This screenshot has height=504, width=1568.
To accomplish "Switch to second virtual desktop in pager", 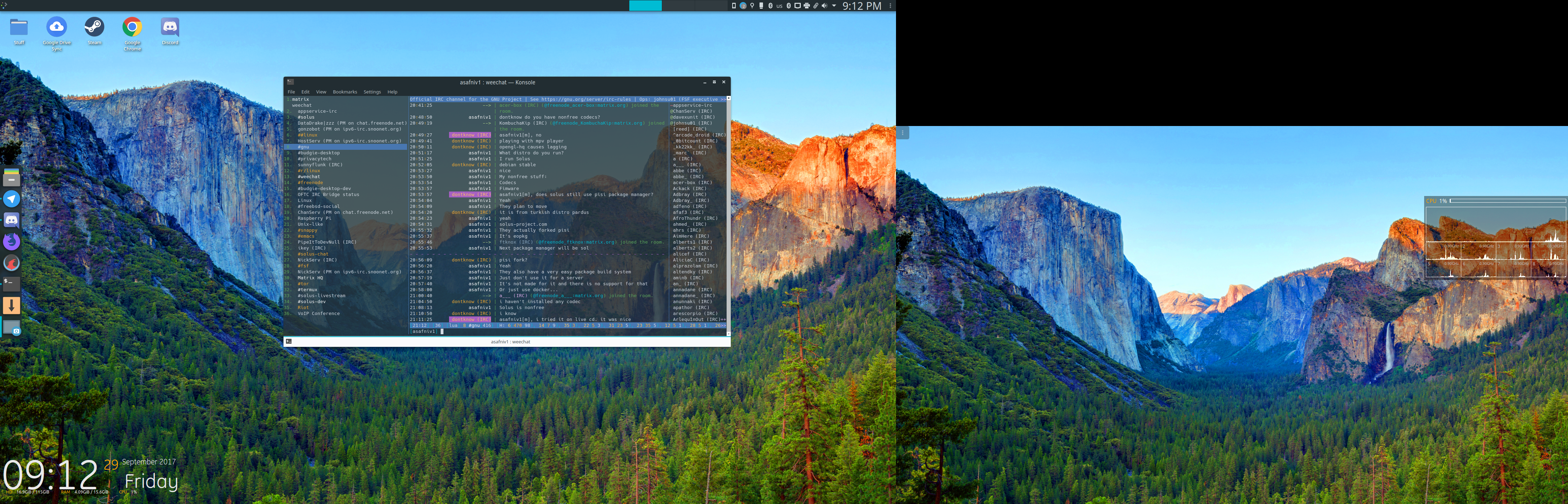I will click(678, 6).
